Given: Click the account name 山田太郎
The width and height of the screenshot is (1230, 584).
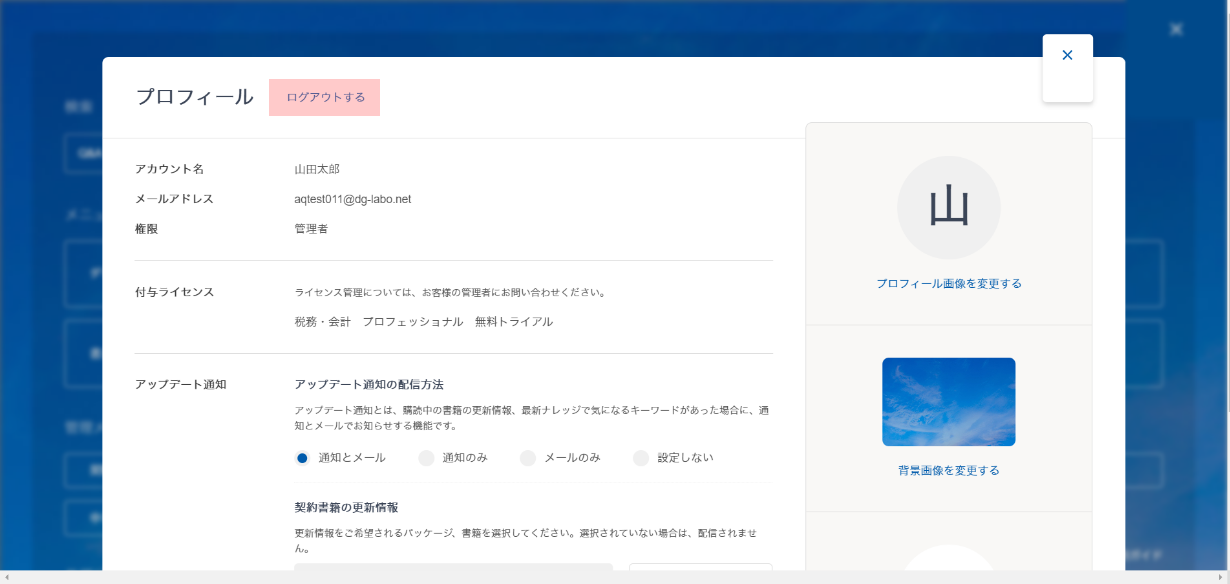Looking at the screenshot, I should coord(317,169).
